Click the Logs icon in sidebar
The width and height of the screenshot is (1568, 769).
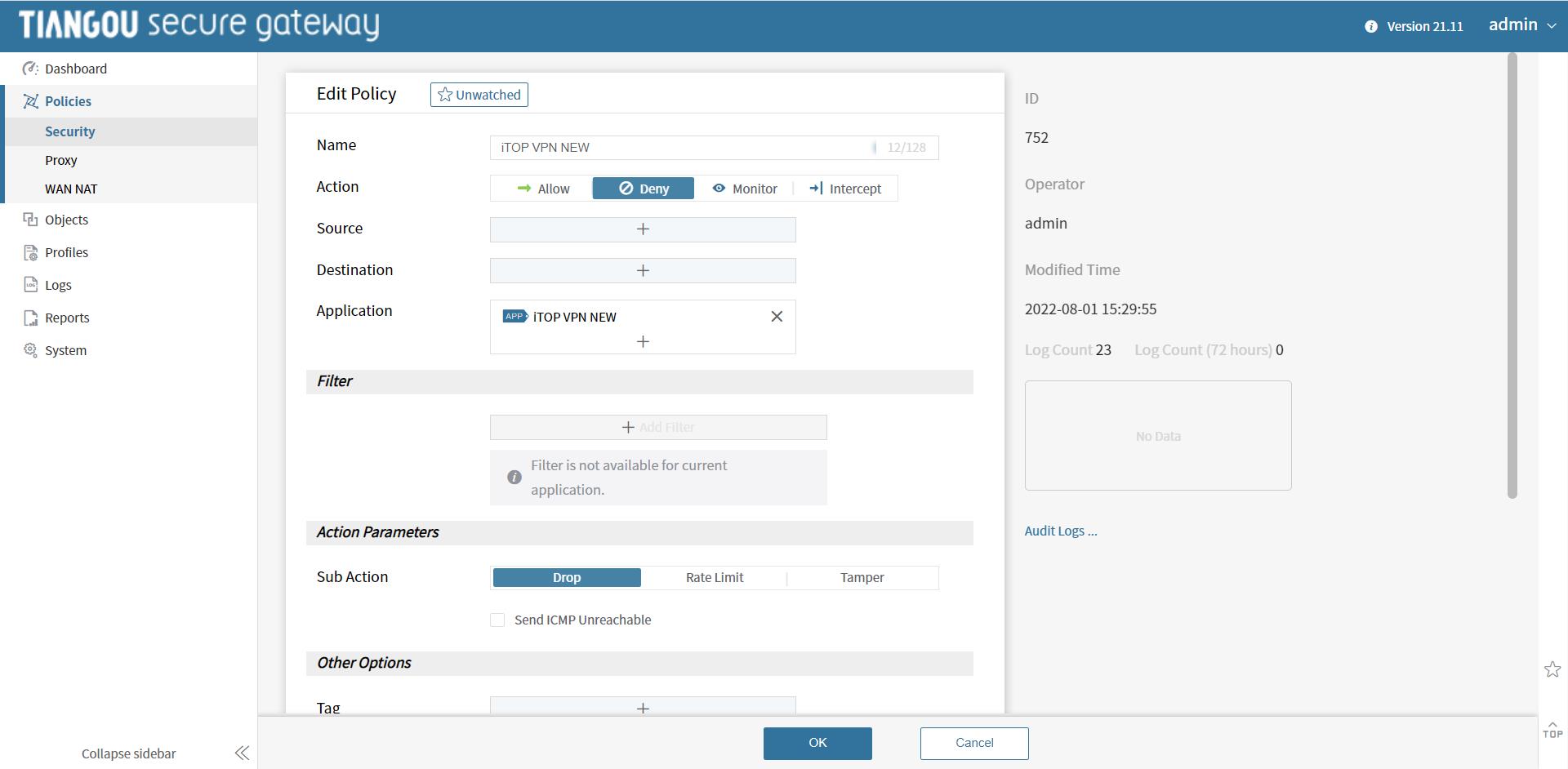pos(30,285)
